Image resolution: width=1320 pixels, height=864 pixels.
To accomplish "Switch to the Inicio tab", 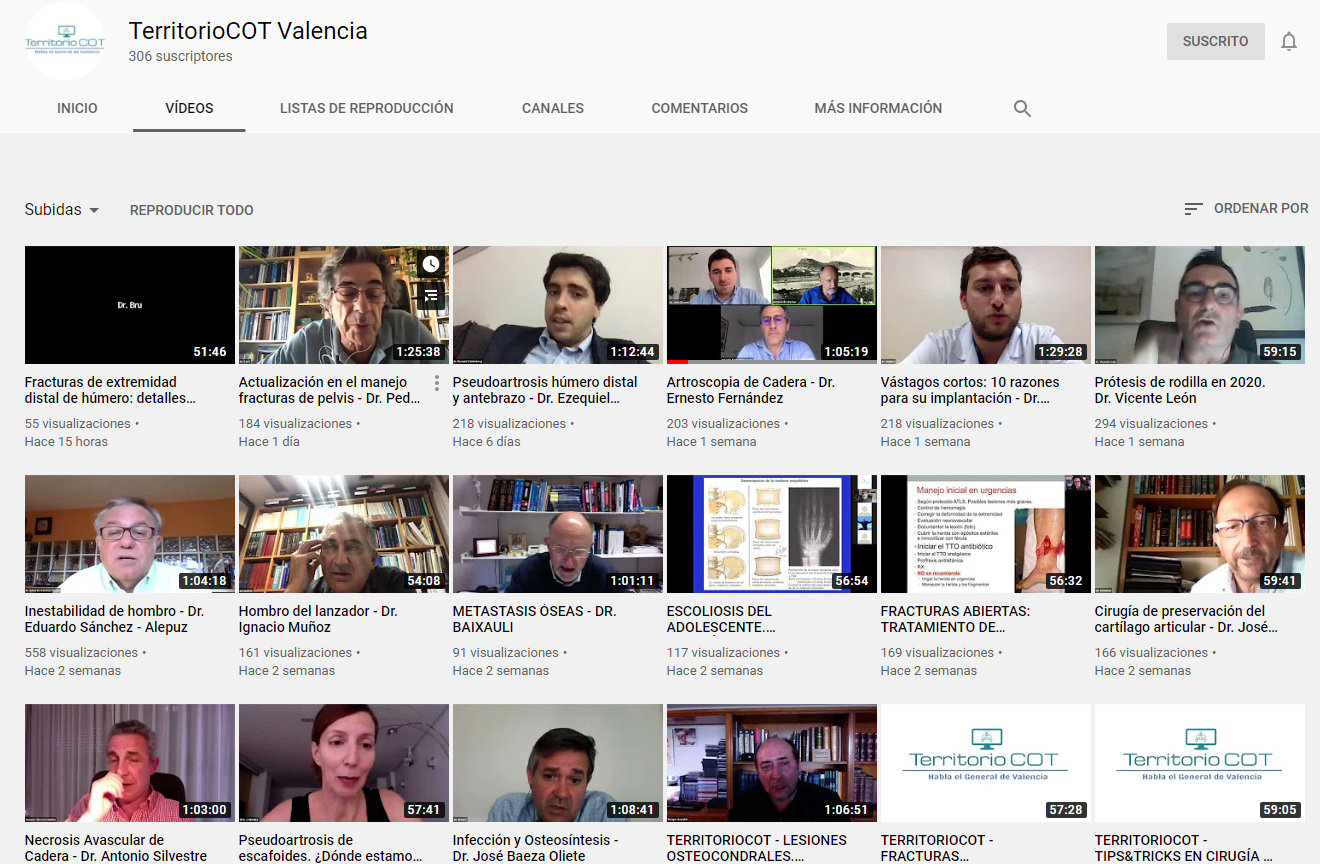I will tap(77, 108).
